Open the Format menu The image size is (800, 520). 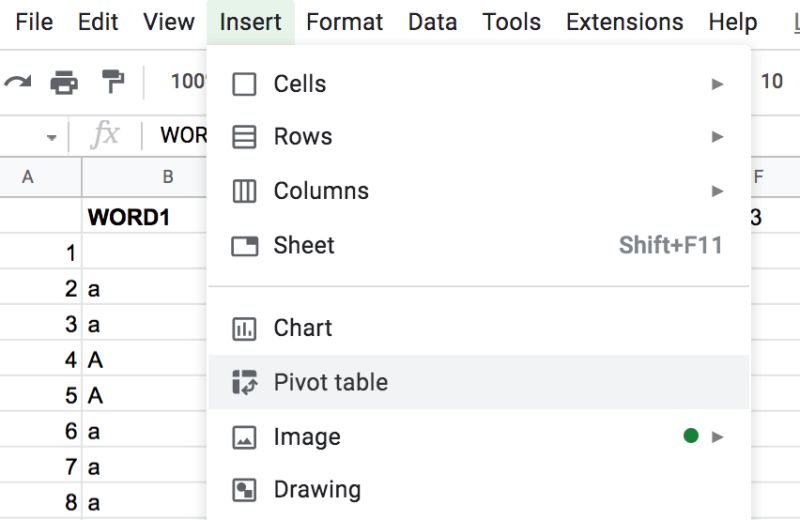tap(344, 22)
